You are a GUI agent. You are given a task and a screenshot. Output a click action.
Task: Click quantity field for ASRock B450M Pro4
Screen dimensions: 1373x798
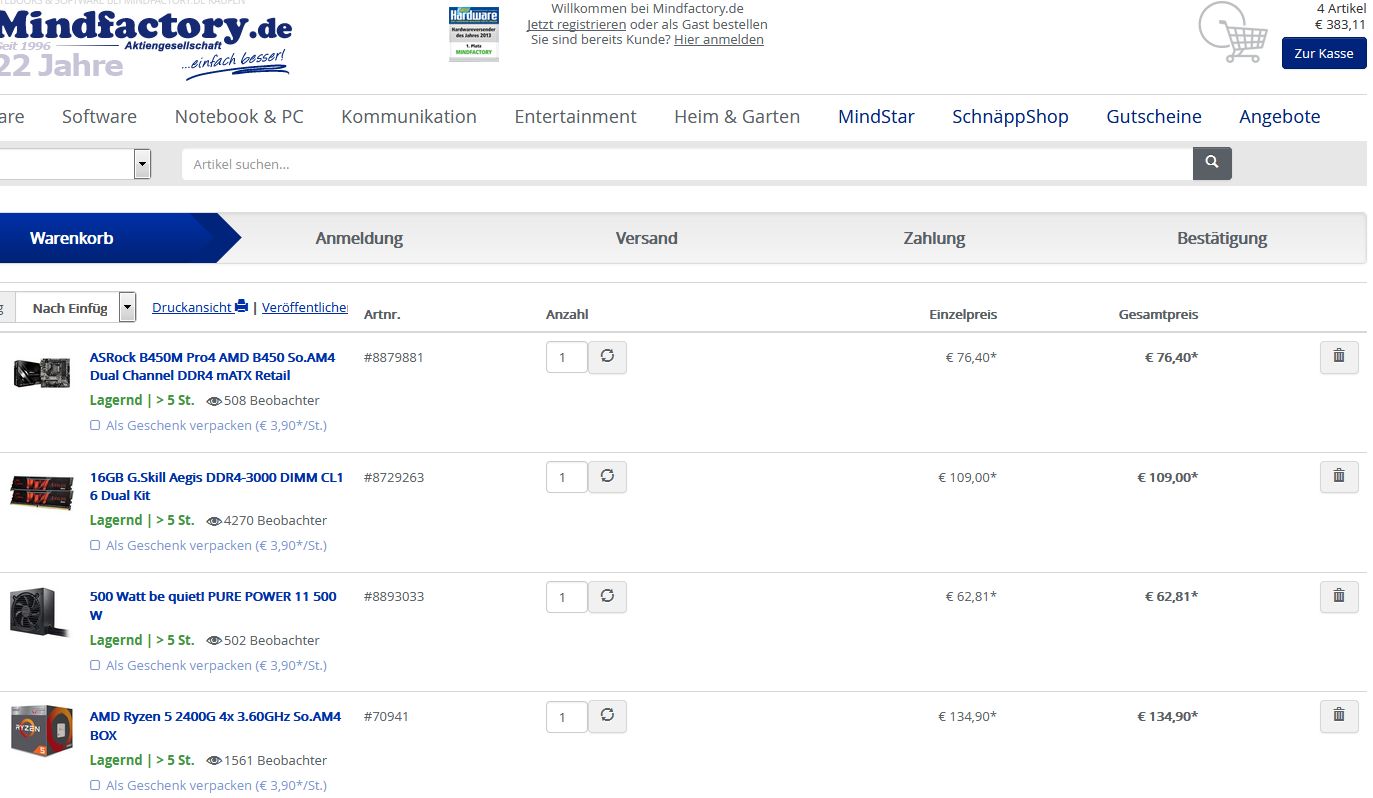566,357
